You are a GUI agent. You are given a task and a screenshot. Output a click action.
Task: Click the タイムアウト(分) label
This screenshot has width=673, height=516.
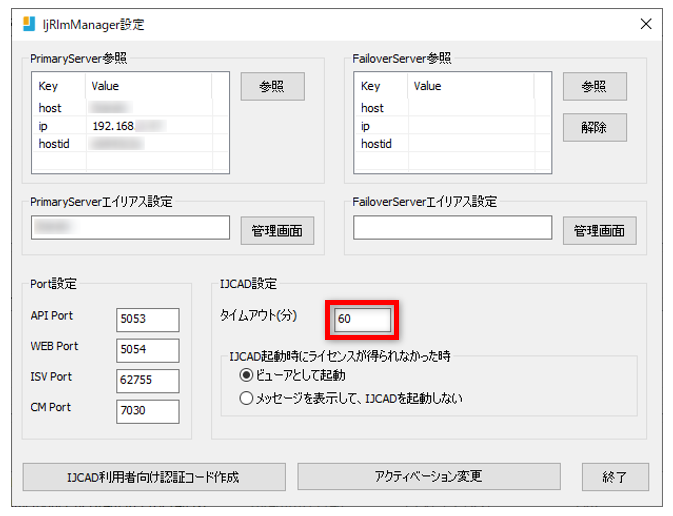[258, 316]
